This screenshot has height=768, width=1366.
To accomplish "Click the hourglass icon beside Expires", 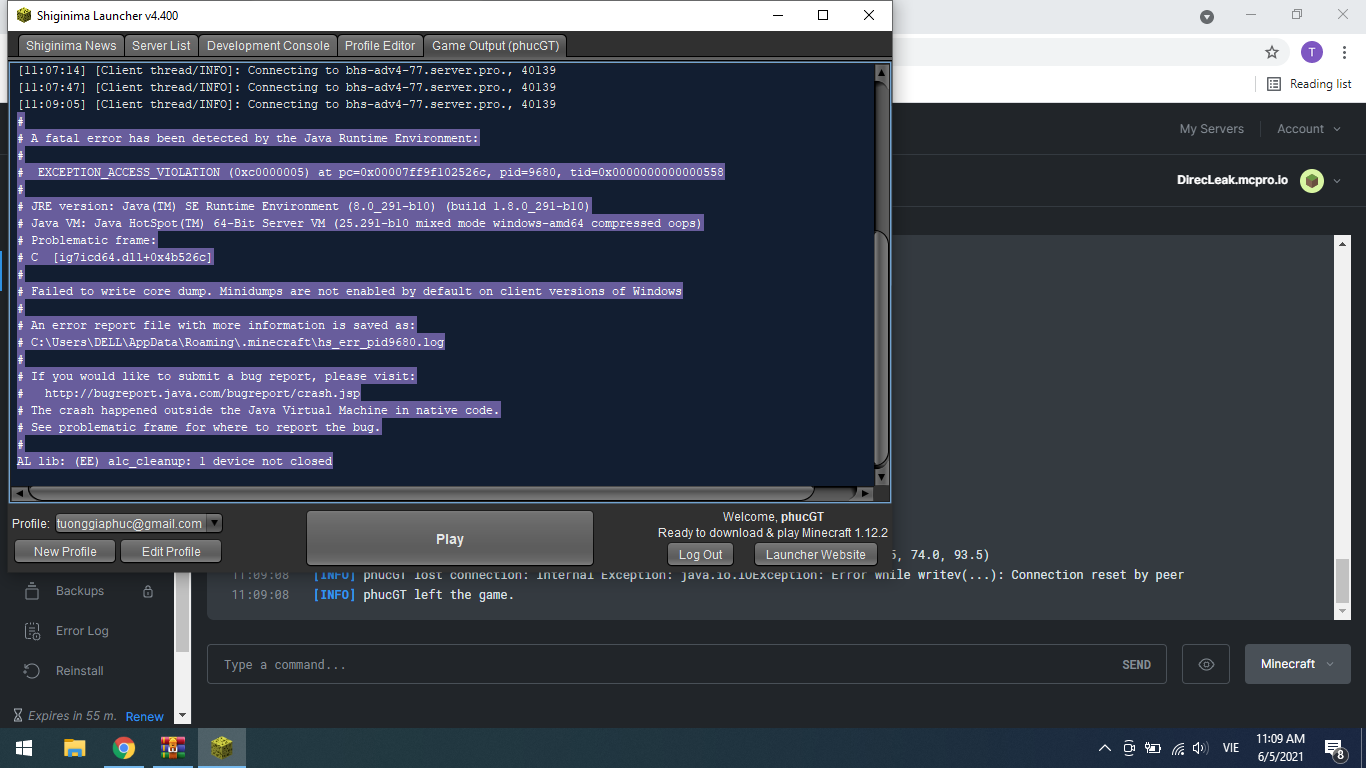I will (18, 716).
